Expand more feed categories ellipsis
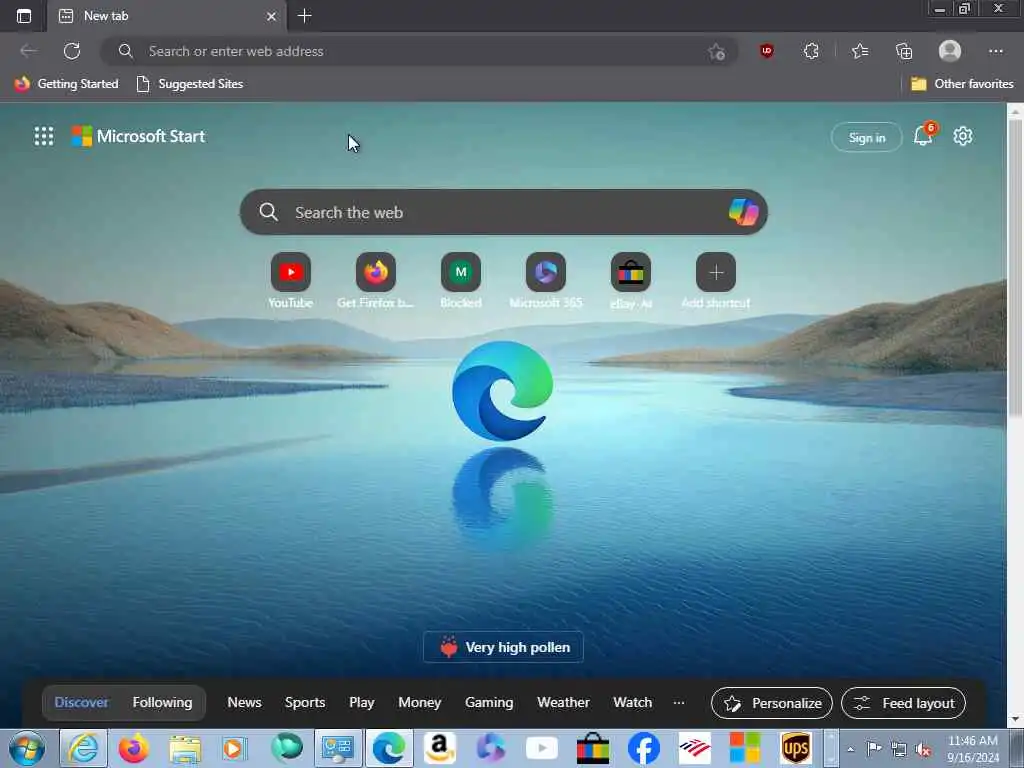Screen dimensions: 1024x768 coord(679,703)
